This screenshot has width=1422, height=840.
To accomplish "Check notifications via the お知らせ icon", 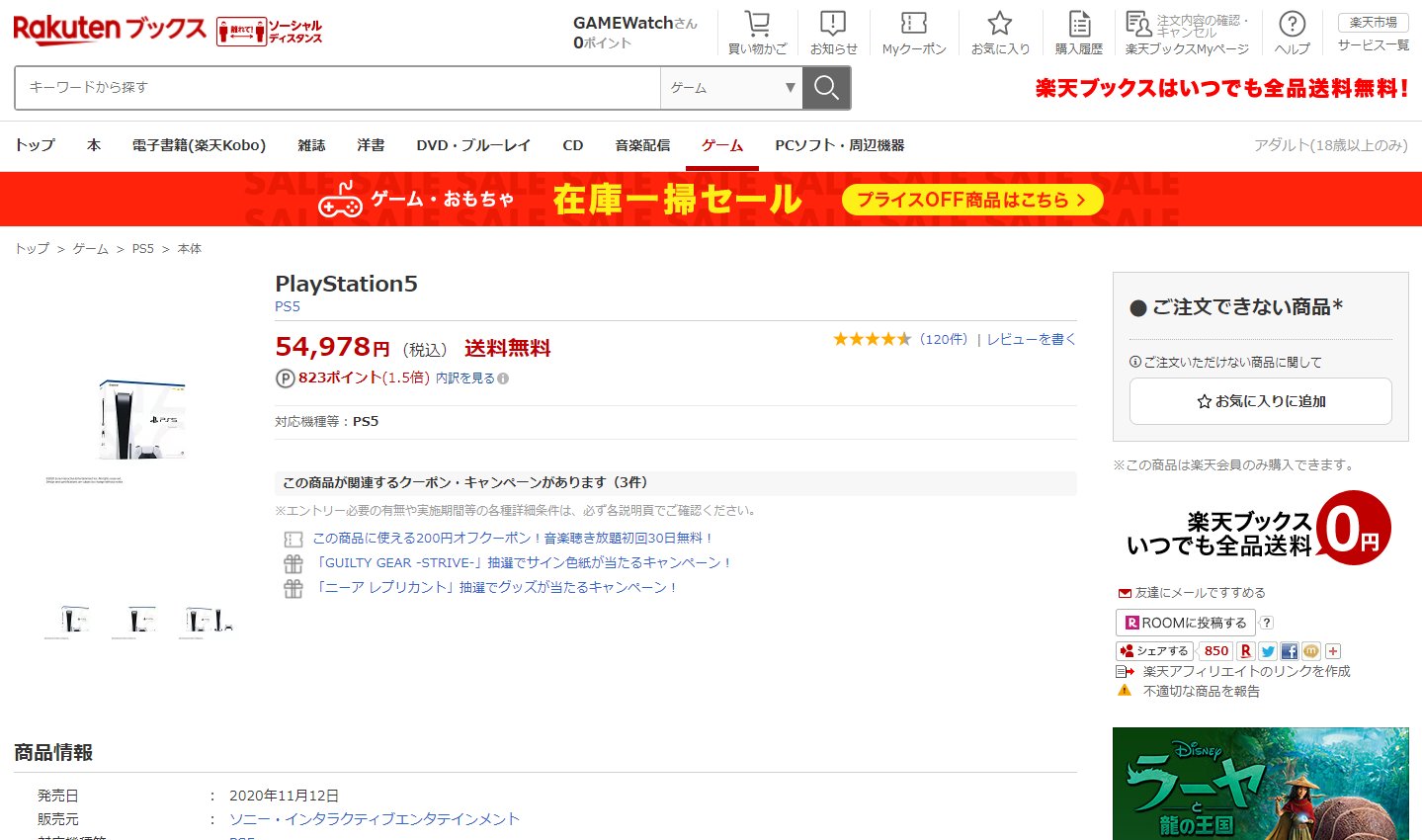I will (833, 24).
